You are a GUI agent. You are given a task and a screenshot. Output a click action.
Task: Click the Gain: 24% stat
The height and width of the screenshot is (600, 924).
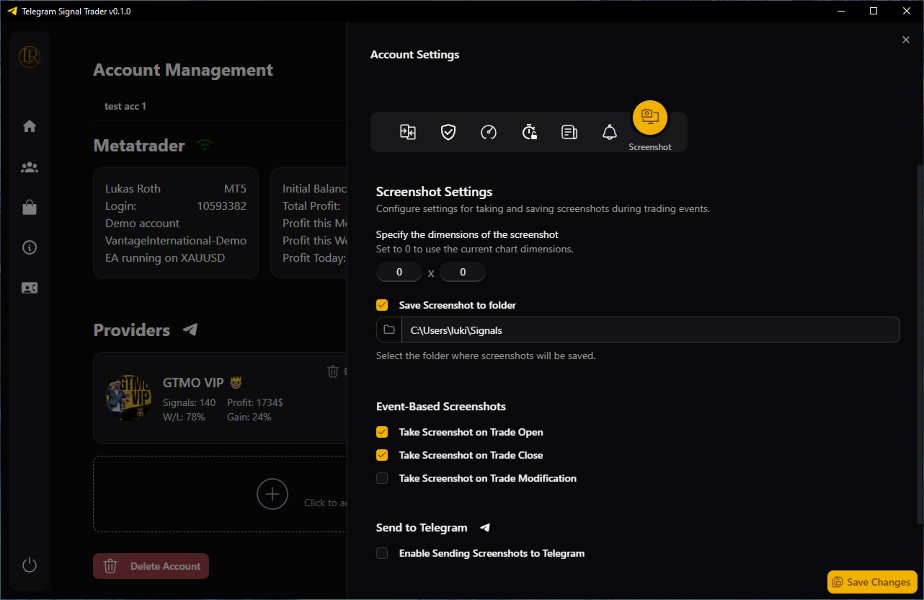click(x=249, y=417)
